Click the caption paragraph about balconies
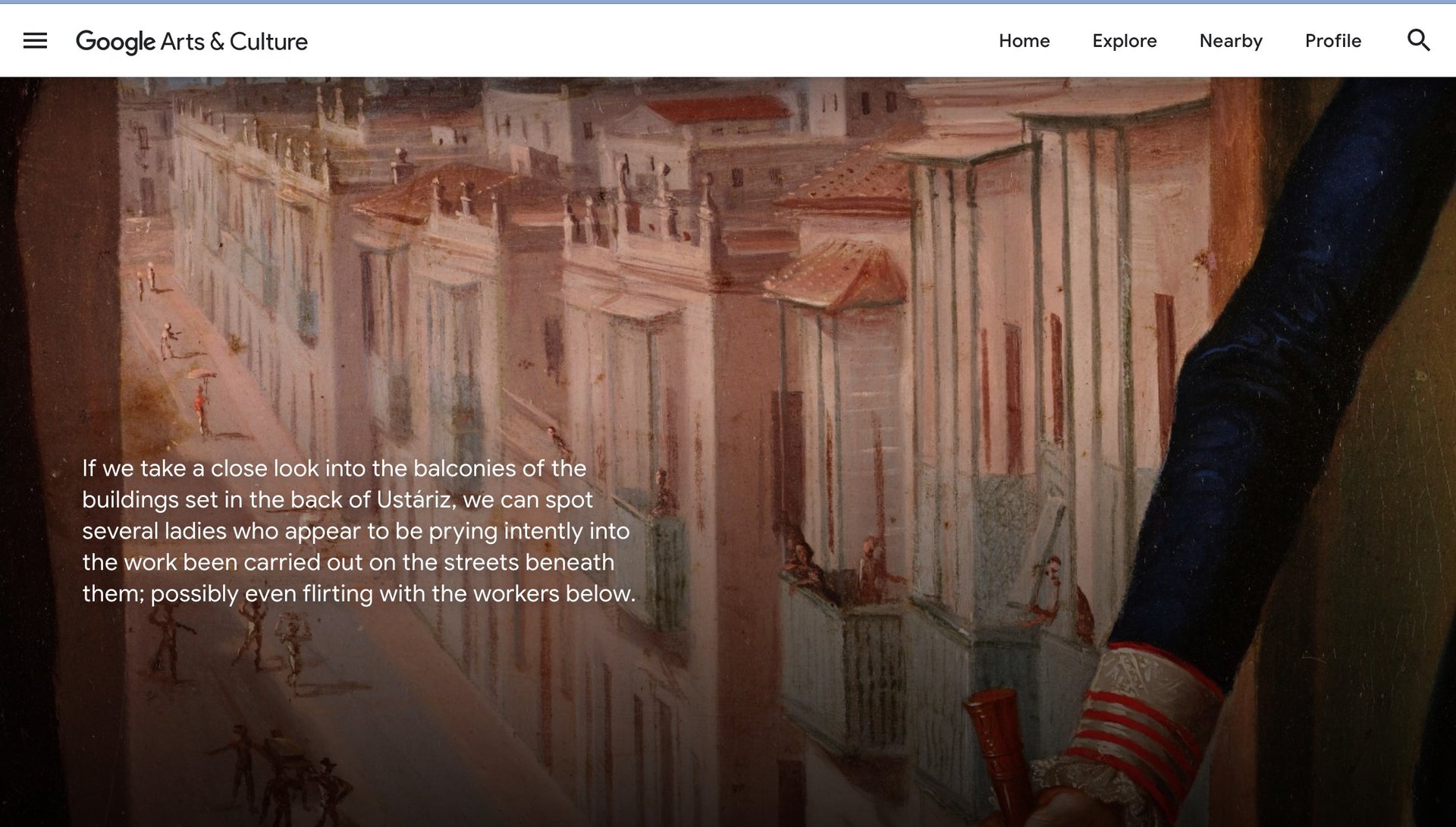1456x827 pixels. 359,530
